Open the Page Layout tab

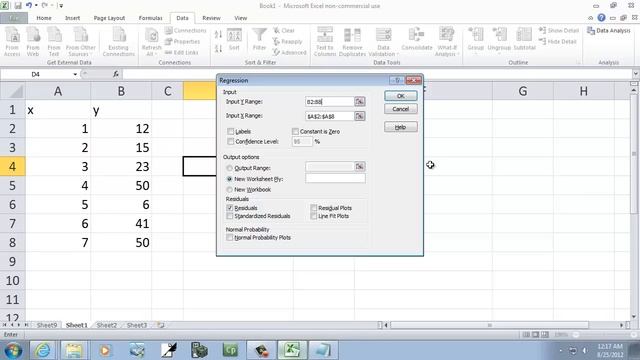click(109, 18)
